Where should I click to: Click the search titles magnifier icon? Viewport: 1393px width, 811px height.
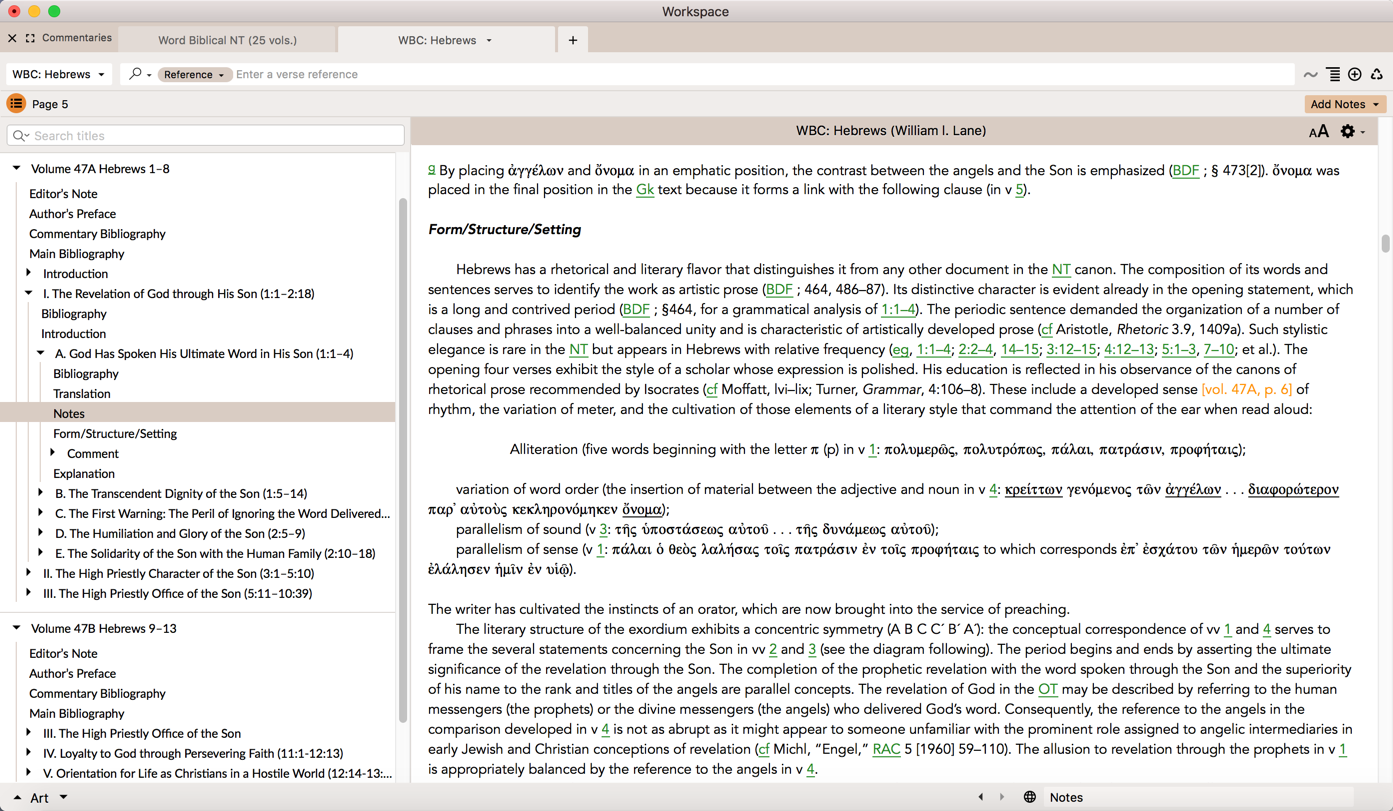click(x=20, y=135)
